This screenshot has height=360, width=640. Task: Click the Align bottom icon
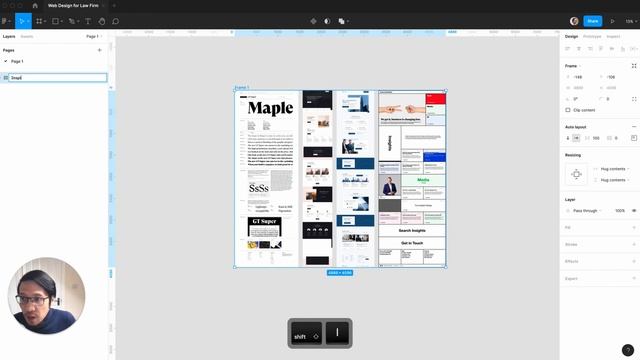(623, 49)
